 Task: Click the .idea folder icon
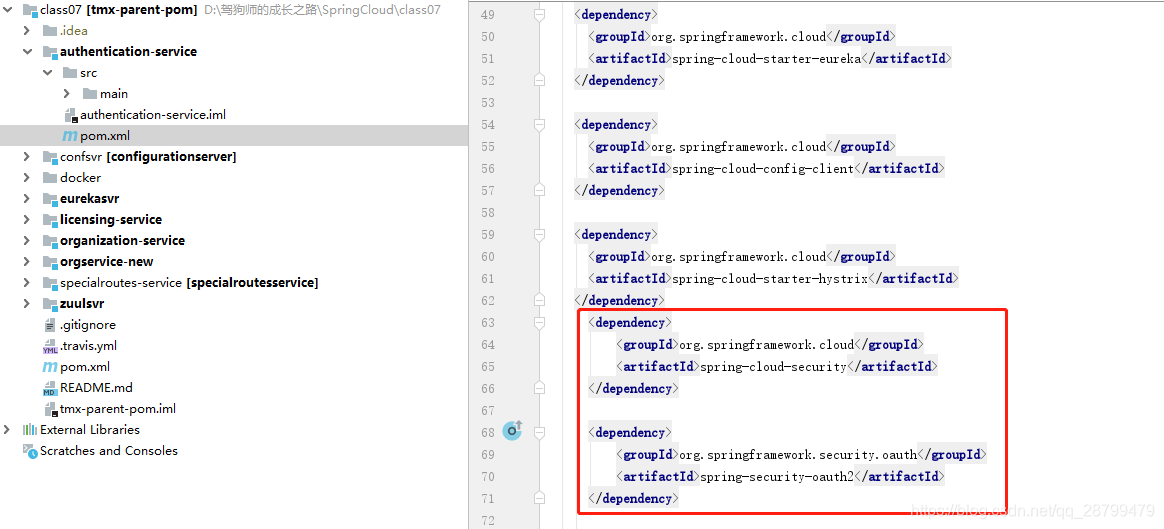50,30
